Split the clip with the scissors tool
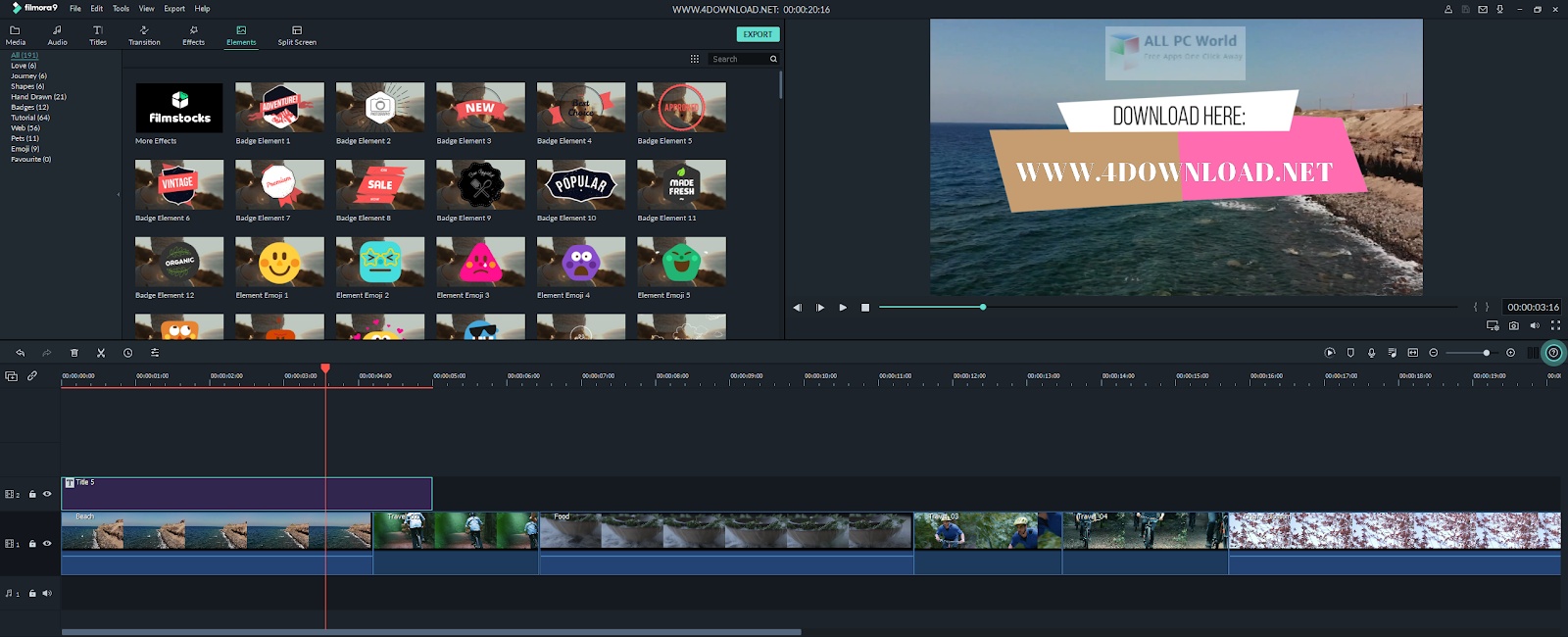The width and height of the screenshot is (1568, 637). [x=101, y=353]
